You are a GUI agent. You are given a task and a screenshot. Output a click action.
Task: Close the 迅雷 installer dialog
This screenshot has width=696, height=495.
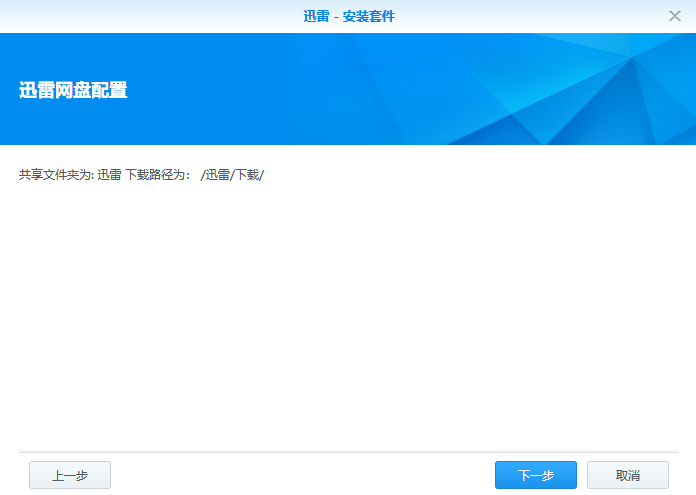675,16
